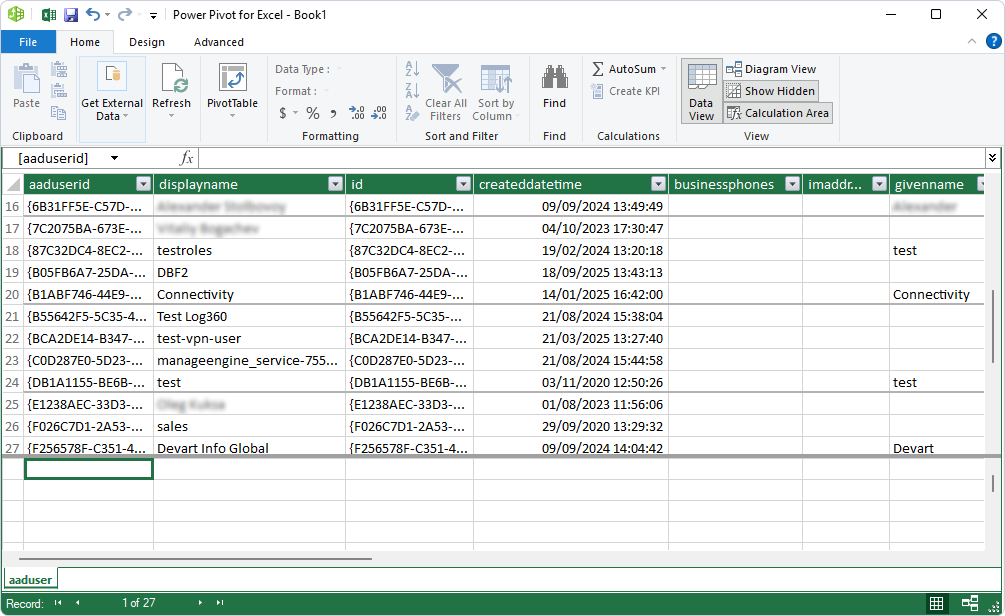Switch to the Design ribbon tab

pos(146,42)
